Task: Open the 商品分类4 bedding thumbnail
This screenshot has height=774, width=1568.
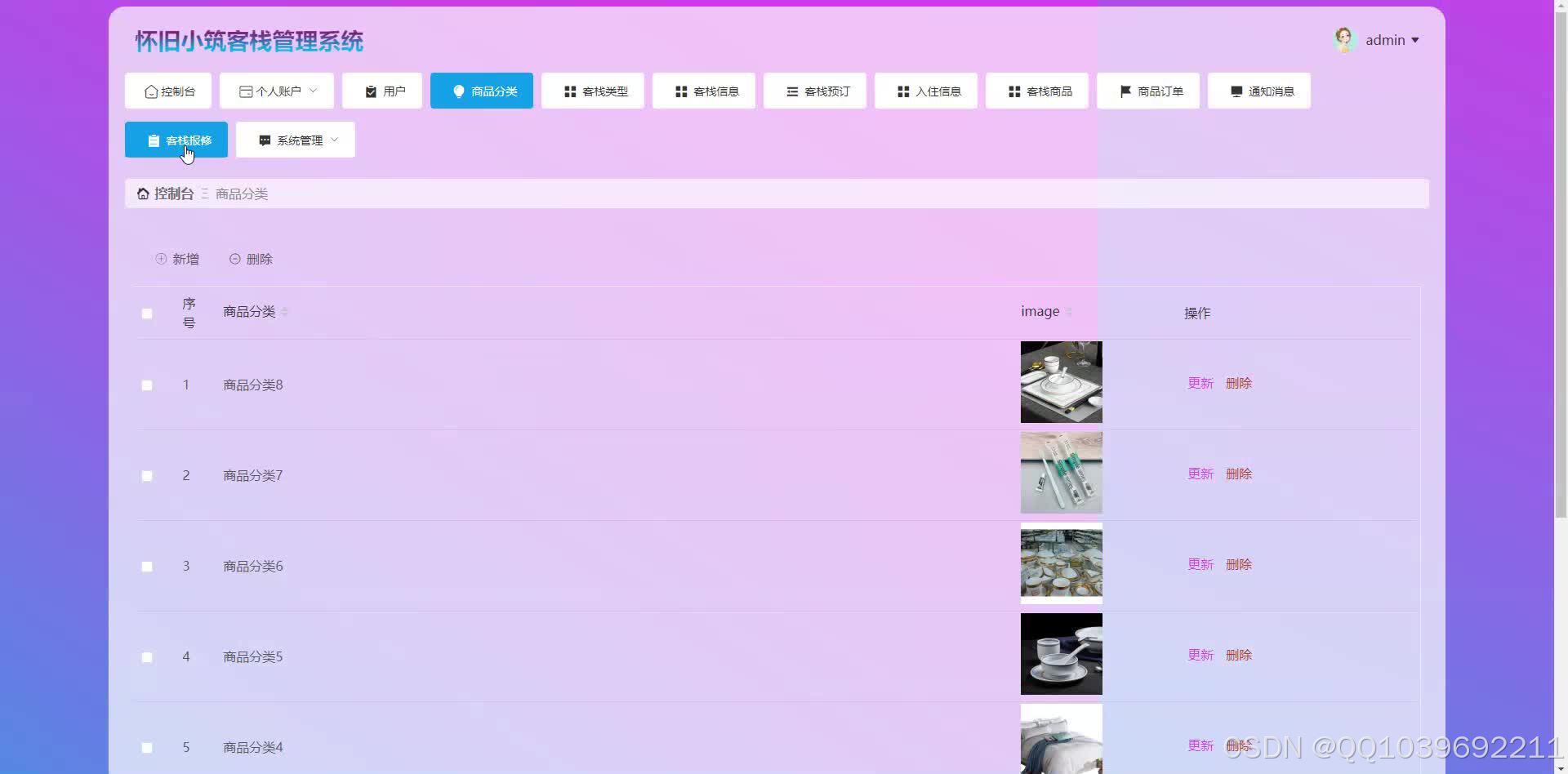Action: pos(1062,739)
